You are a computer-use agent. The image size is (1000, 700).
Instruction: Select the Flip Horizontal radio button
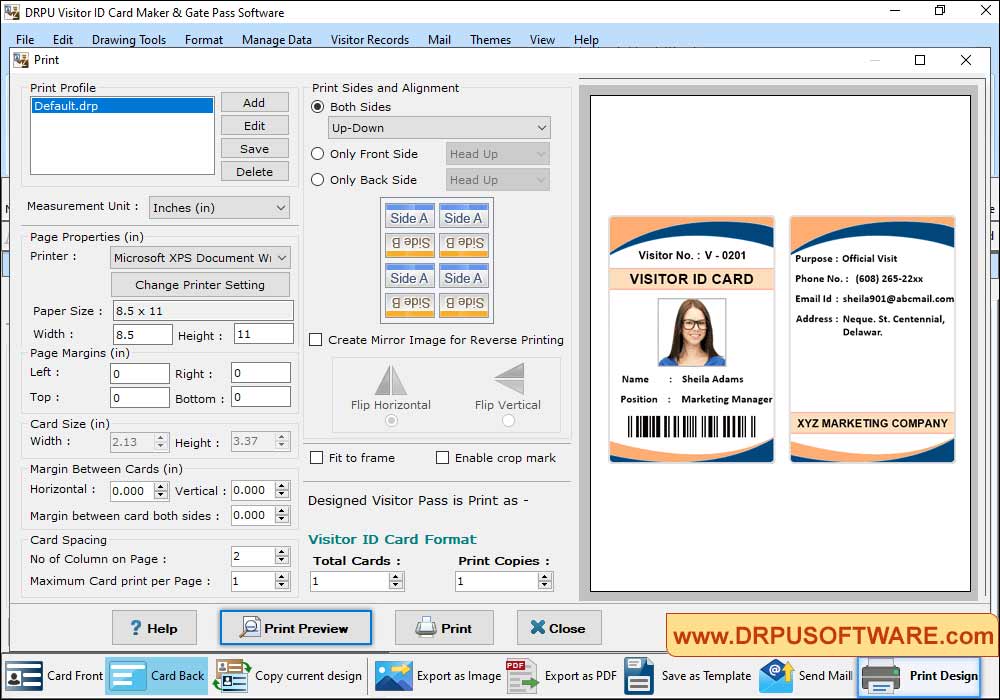tap(391, 420)
